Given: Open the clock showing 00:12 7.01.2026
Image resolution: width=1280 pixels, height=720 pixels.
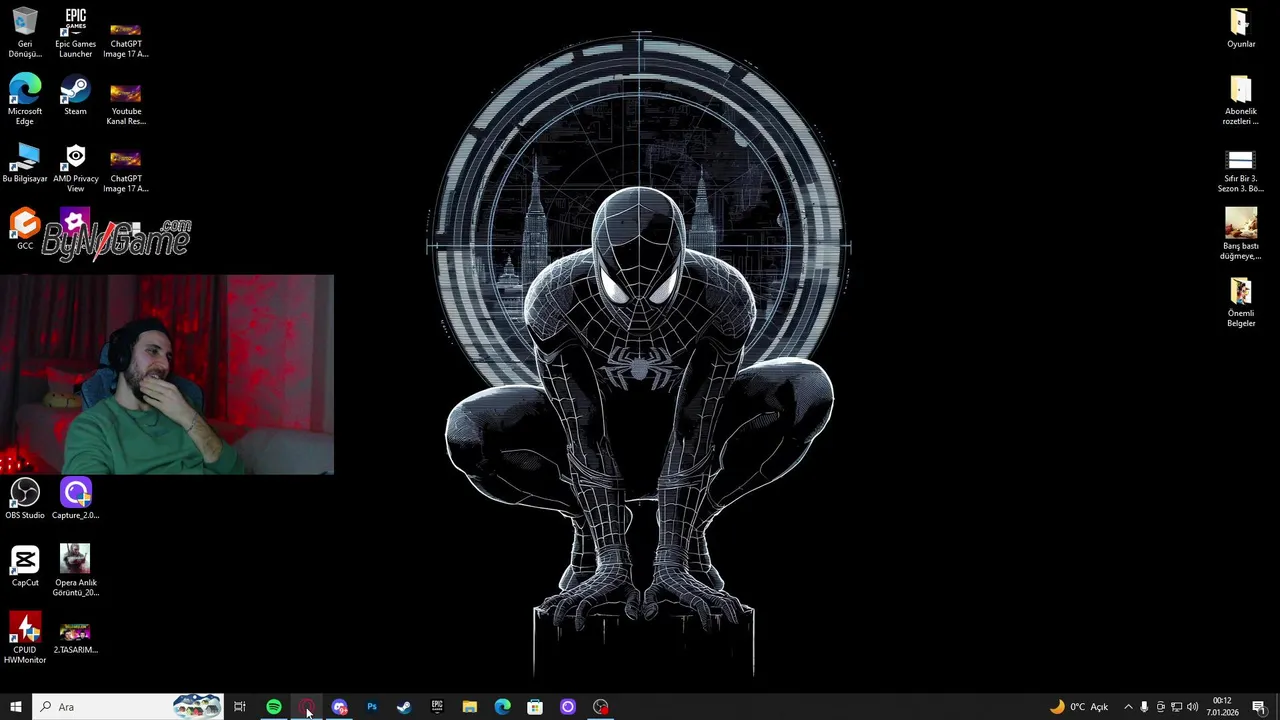Looking at the screenshot, I should point(1222,707).
